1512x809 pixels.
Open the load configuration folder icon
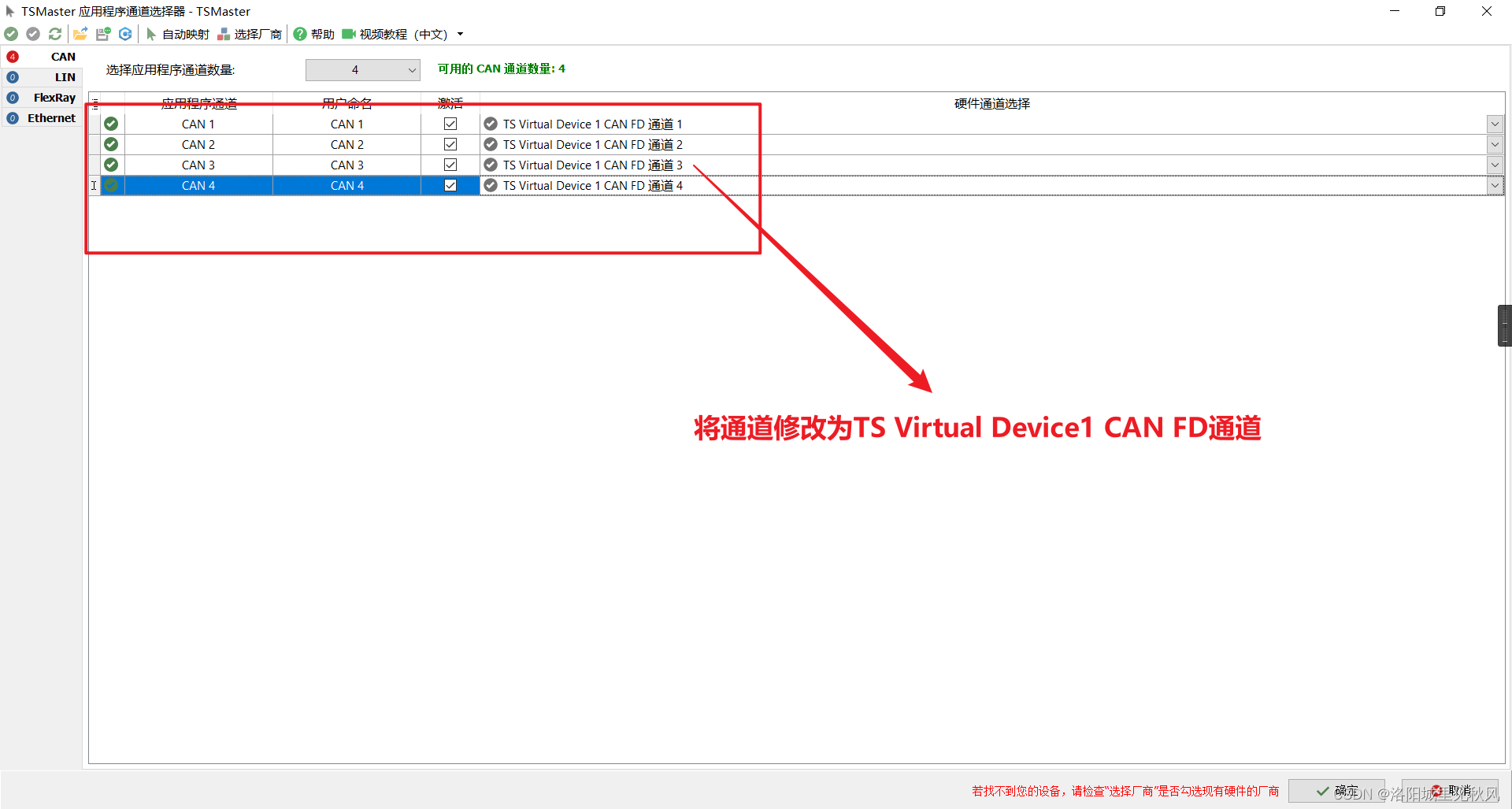[80, 34]
